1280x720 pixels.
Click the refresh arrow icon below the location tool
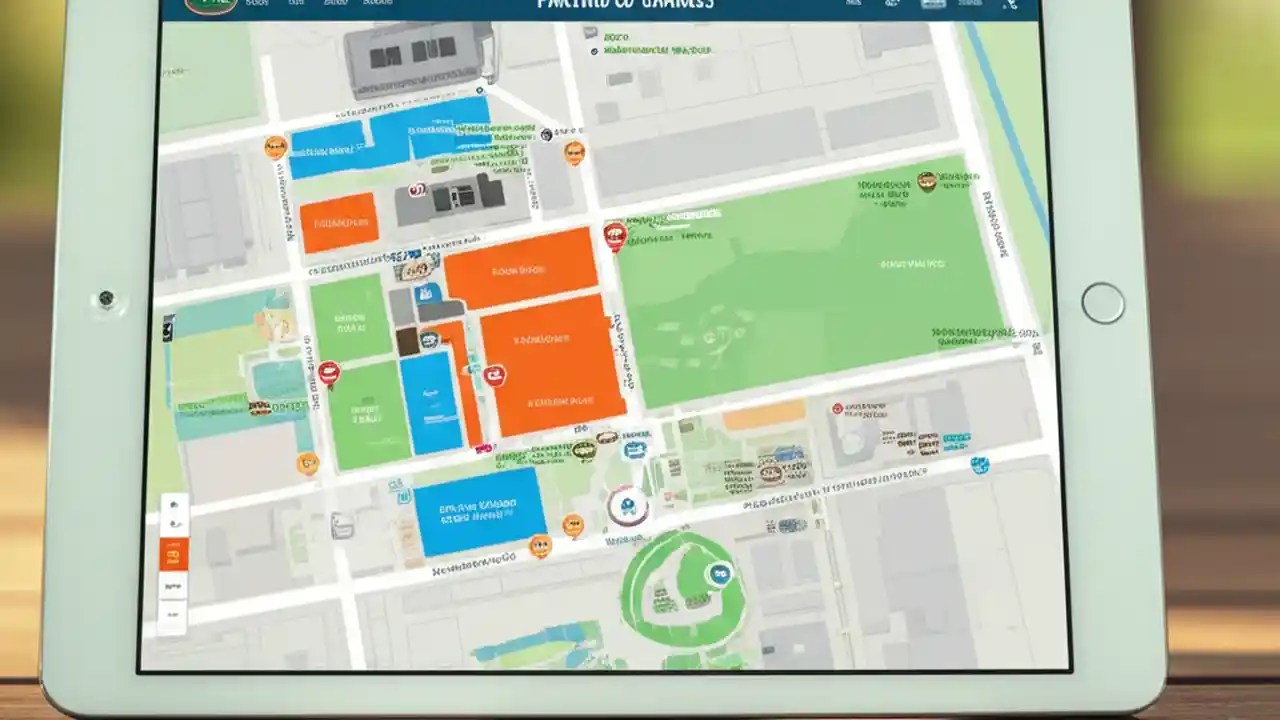tap(175, 525)
